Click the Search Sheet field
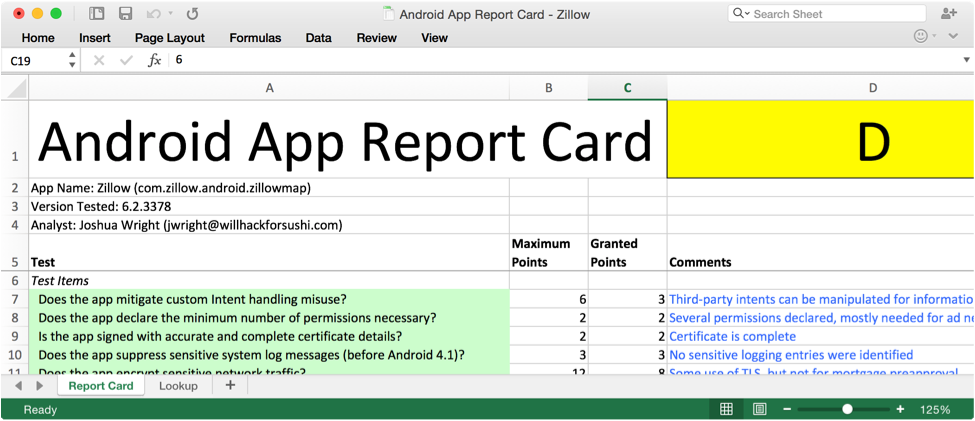 pyautogui.click(x=826, y=14)
